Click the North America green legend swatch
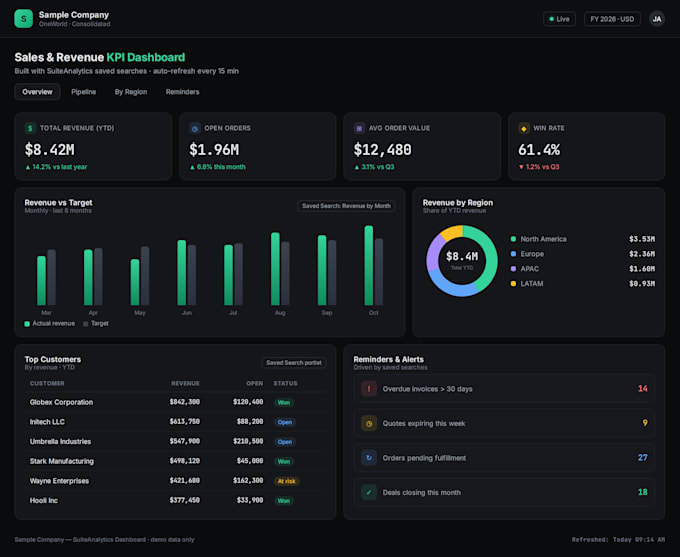 click(513, 239)
